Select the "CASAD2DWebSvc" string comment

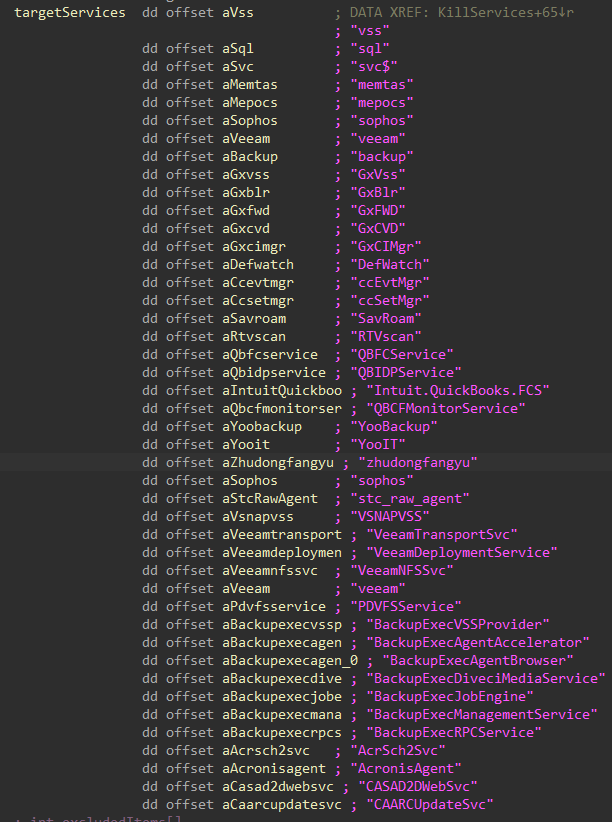click(x=418, y=787)
